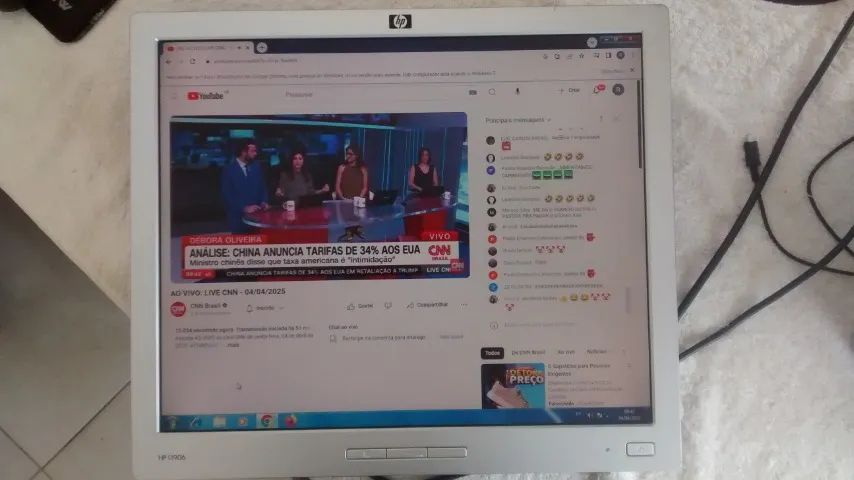The image size is (854, 480).
Task: Open 5 Sapatilhas para Pessoas Exigentes title
Action: tap(579, 370)
